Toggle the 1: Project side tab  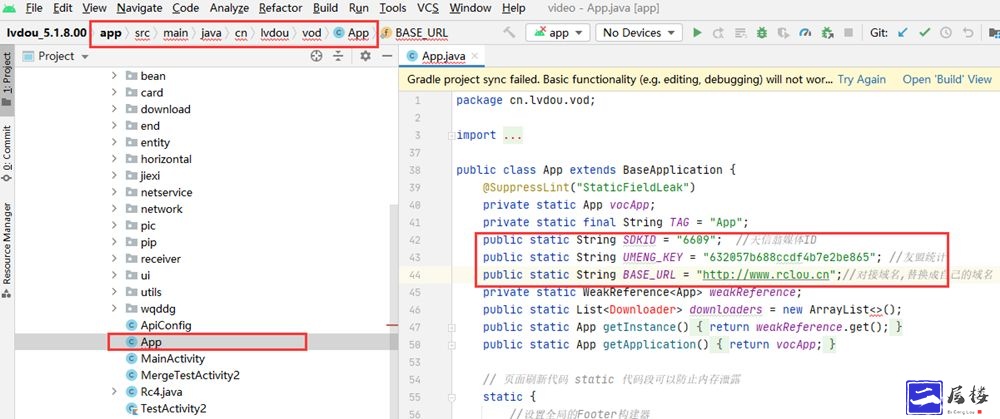point(7,78)
